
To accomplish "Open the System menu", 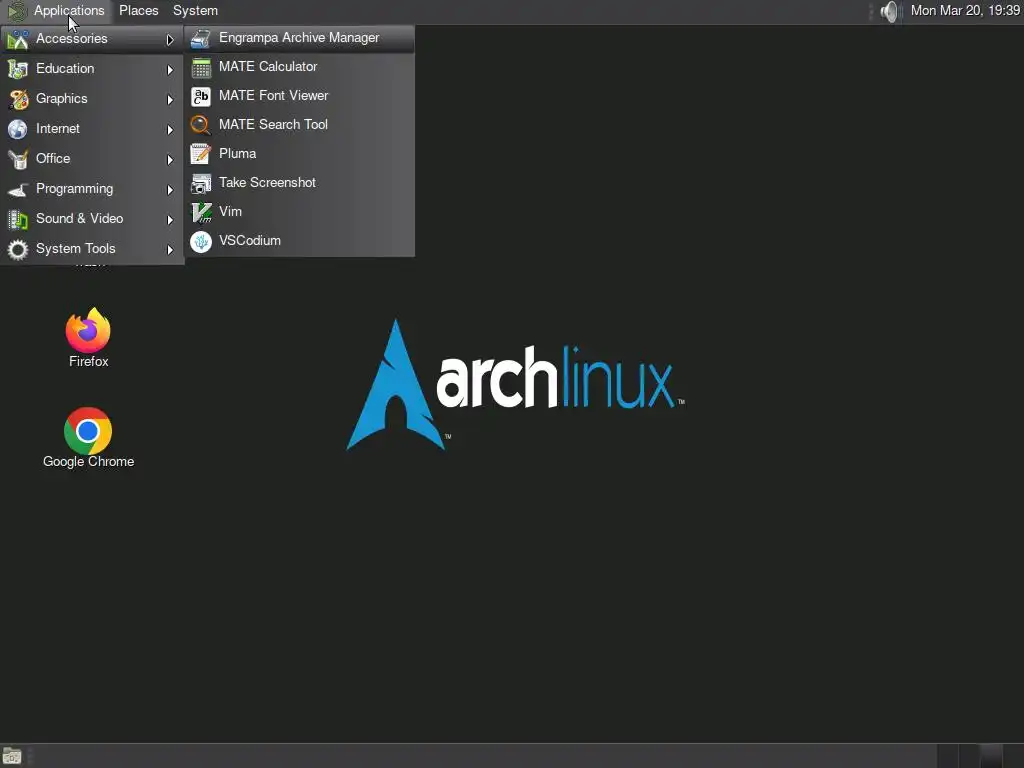I will coord(195,10).
